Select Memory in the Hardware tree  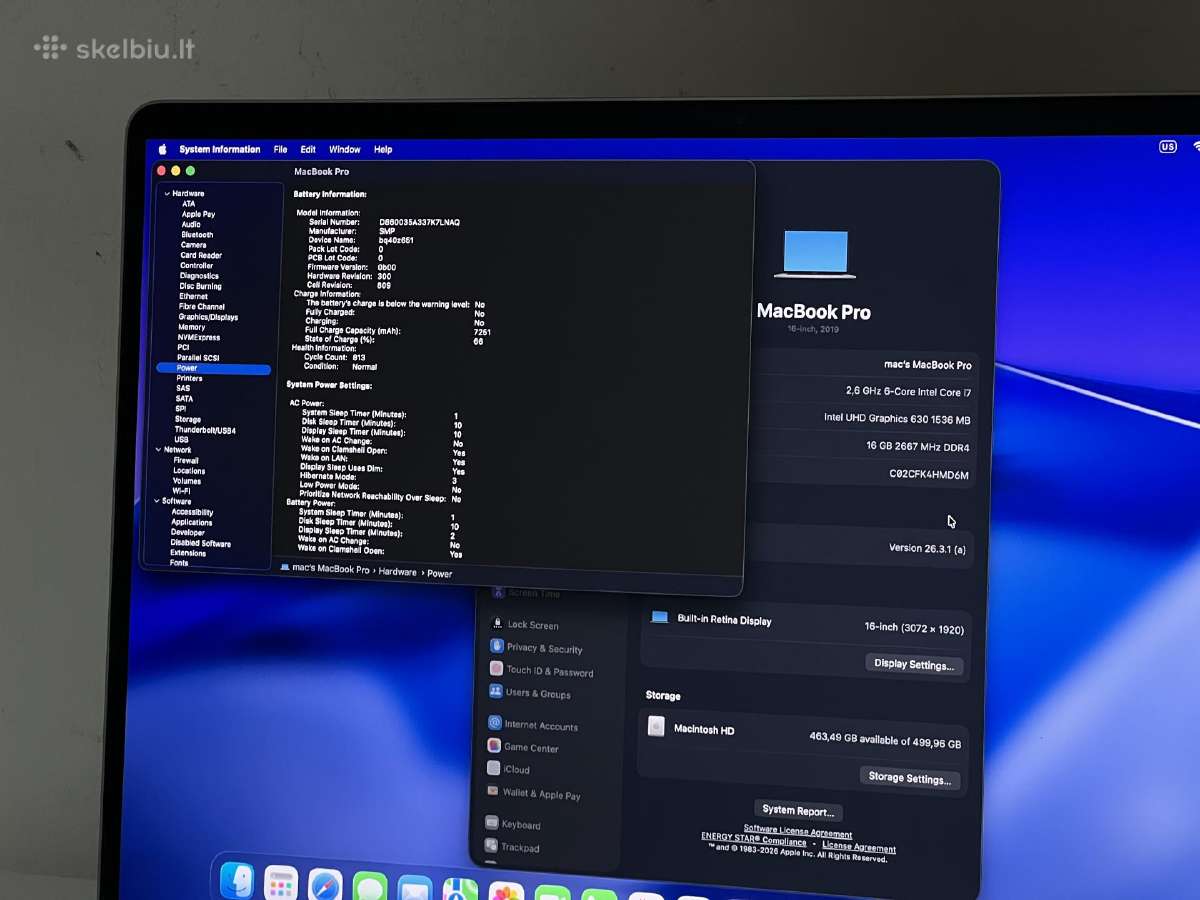192,327
